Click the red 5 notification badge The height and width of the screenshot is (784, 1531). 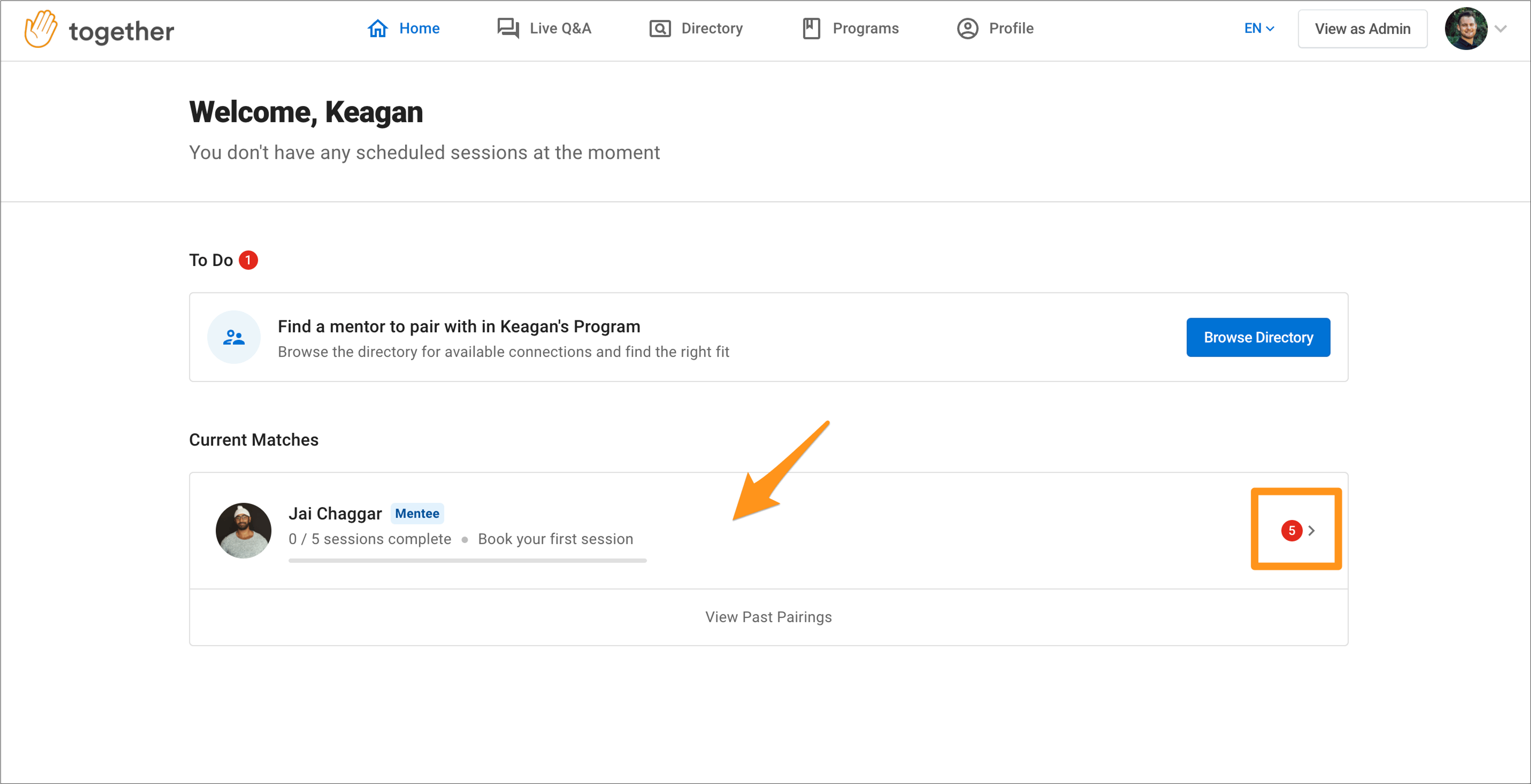(x=1292, y=530)
